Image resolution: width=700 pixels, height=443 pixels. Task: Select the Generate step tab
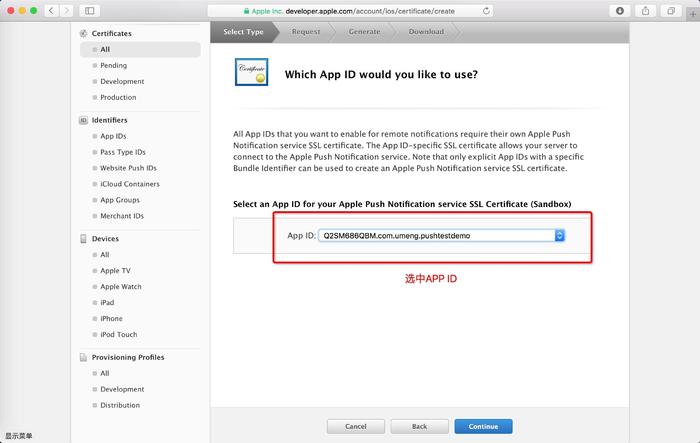click(x=364, y=32)
